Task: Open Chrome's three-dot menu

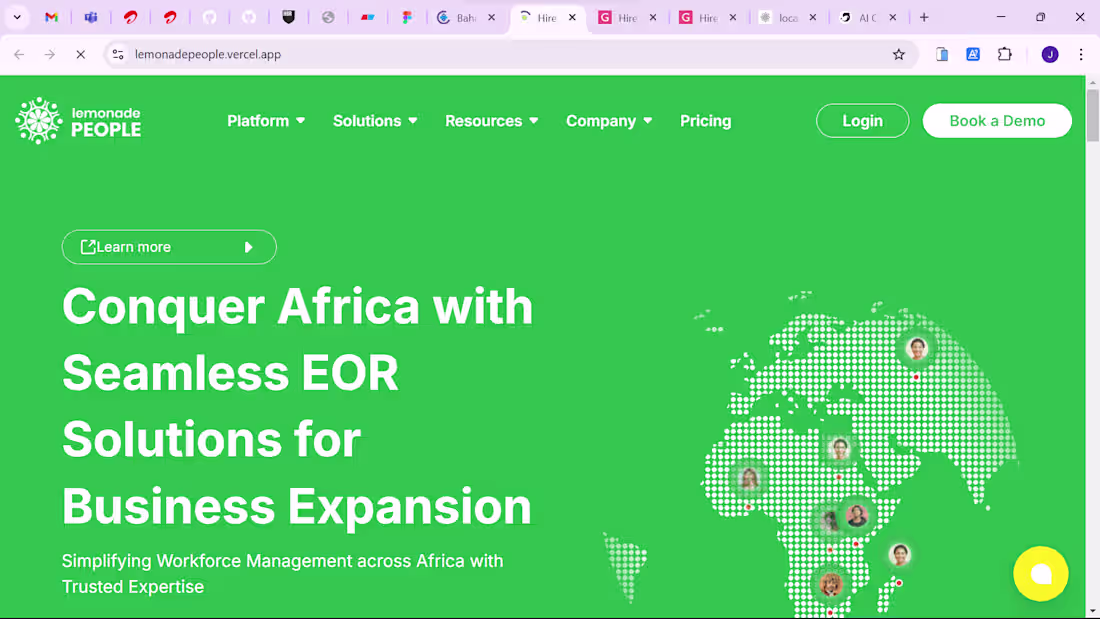Action: pyautogui.click(x=1081, y=54)
